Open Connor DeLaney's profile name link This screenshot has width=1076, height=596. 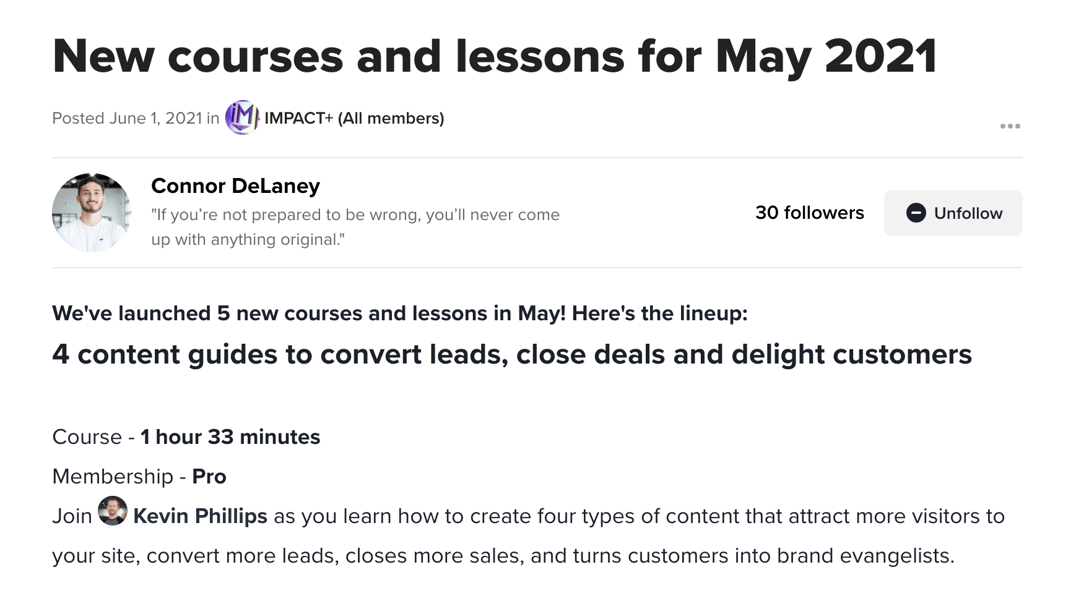click(235, 186)
